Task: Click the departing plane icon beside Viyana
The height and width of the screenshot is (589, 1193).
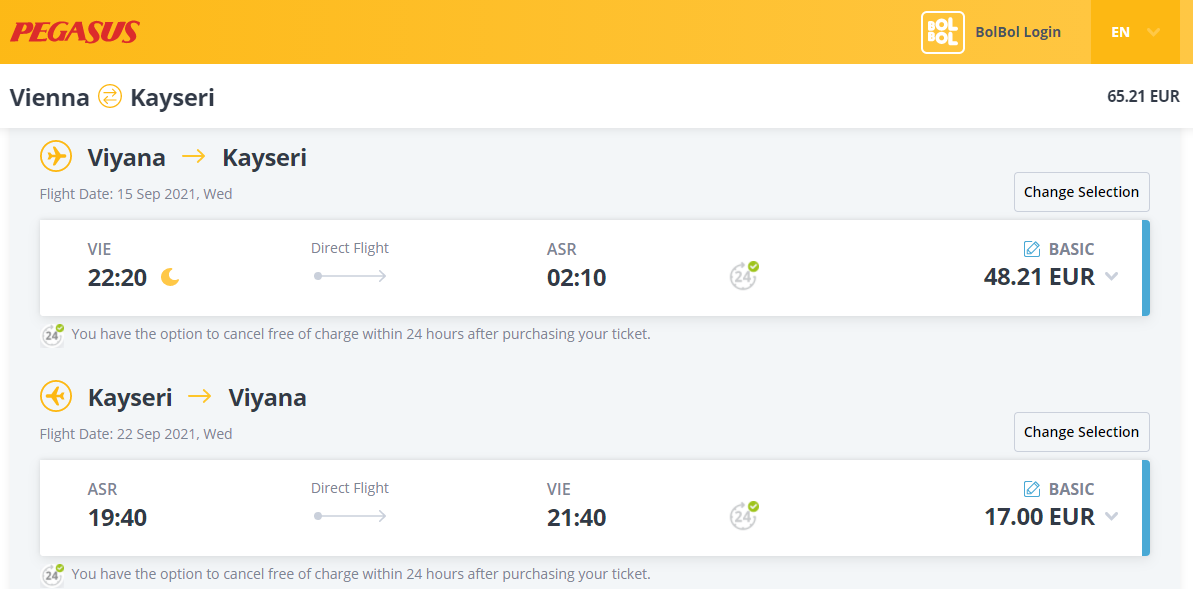Action: [56, 157]
